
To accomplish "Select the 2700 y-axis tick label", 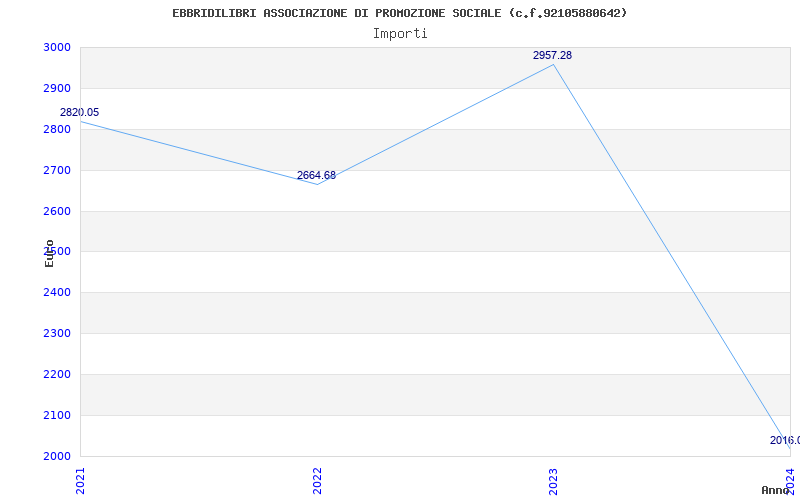I will (57, 171).
